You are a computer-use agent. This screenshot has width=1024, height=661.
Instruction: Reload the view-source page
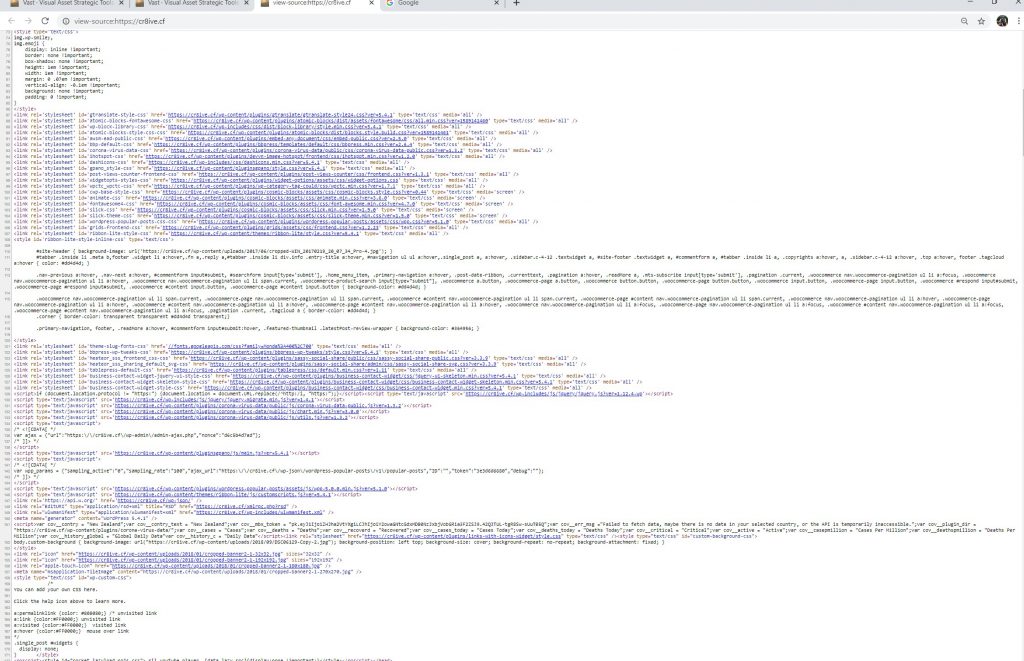[45, 20]
